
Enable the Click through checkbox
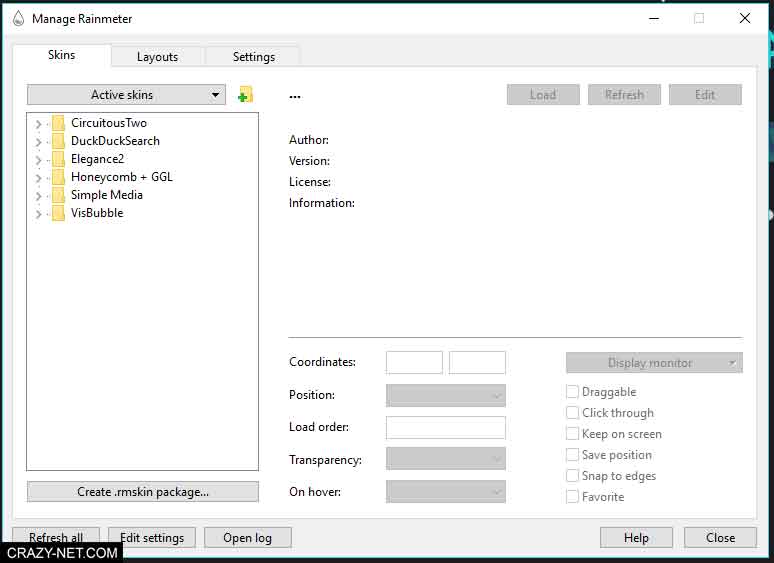point(572,413)
